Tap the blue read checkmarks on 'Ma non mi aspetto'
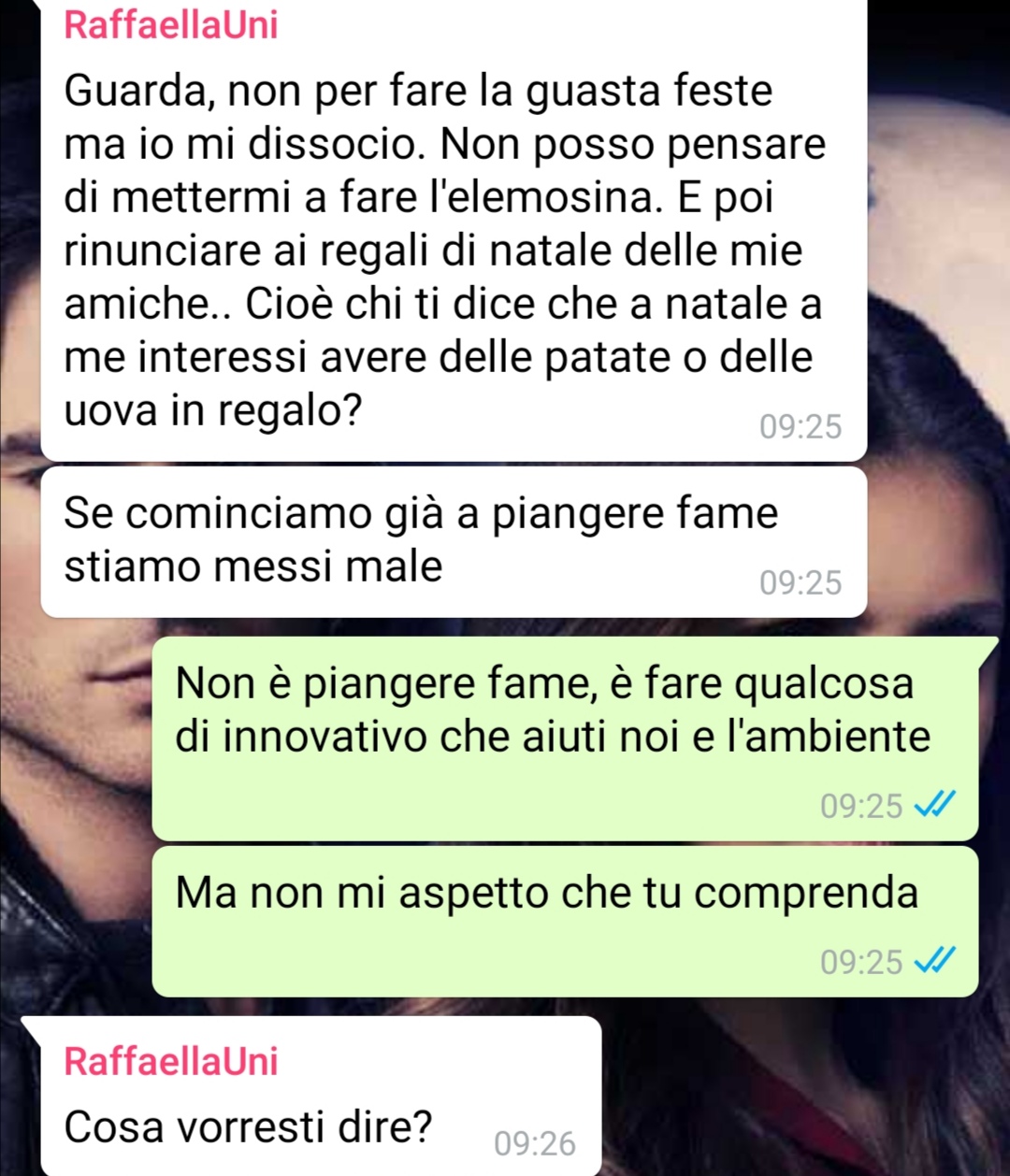Screen dimensions: 1010x1176 [x=934, y=961]
